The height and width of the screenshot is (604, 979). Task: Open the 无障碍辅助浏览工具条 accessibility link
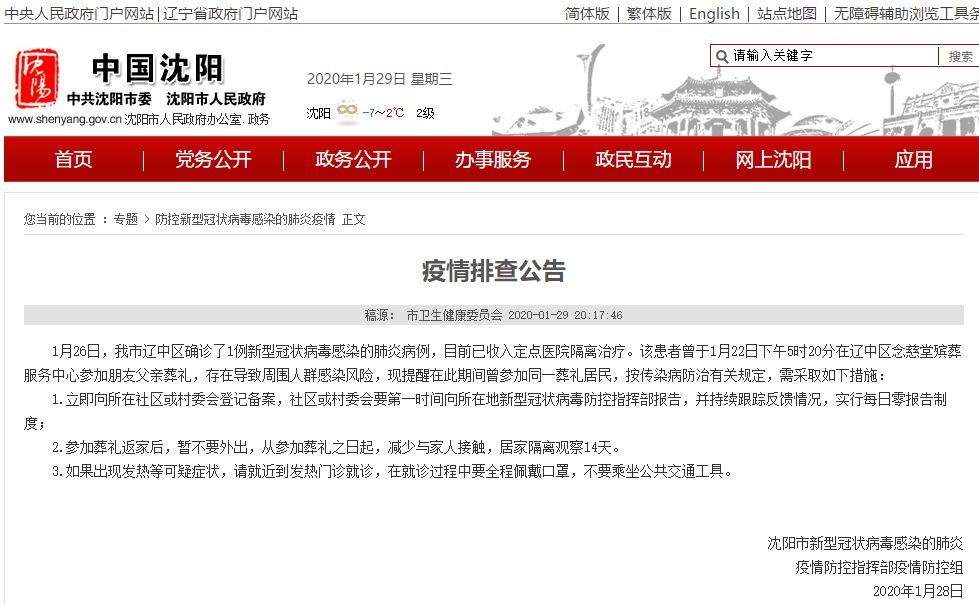pyautogui.click(x=906, y=14)
